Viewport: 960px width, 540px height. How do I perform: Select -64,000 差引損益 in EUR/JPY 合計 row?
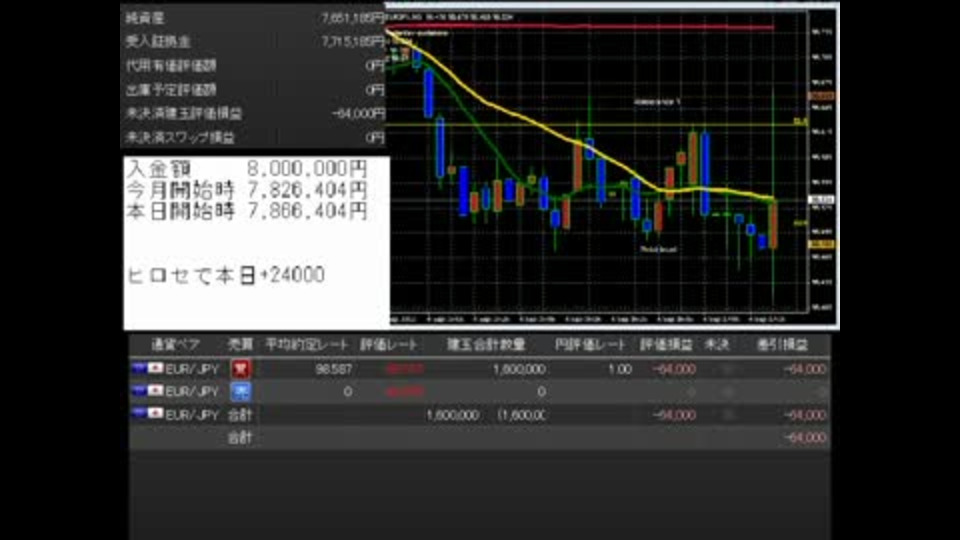(804, 415)
